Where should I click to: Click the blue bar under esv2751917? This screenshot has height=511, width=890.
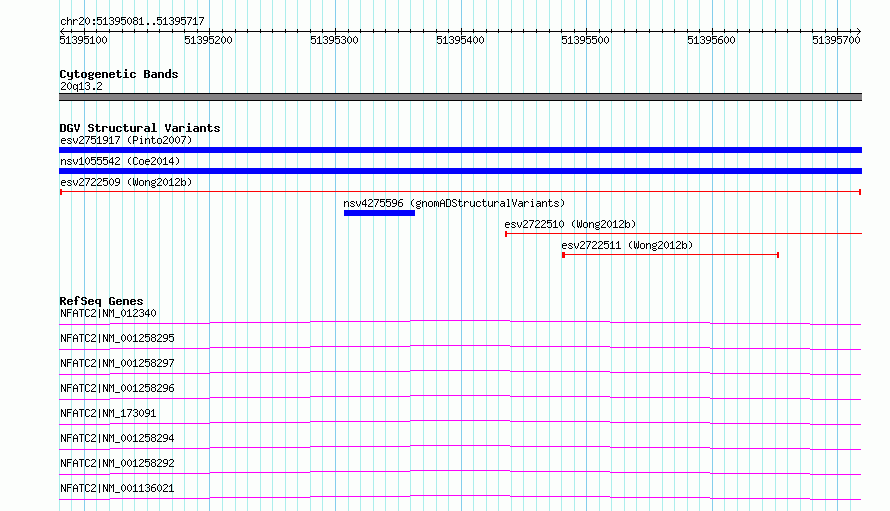coord(460,150)
